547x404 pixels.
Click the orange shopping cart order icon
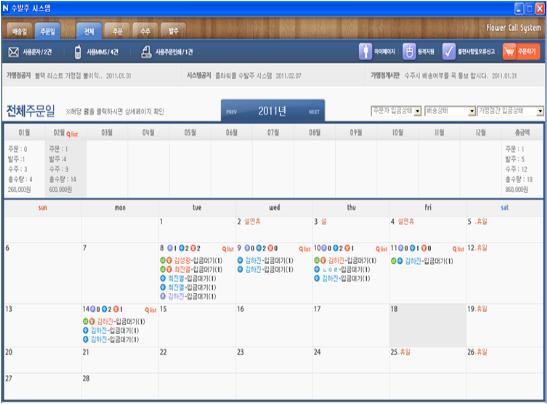pyautogui.click(x=510, y=52)
